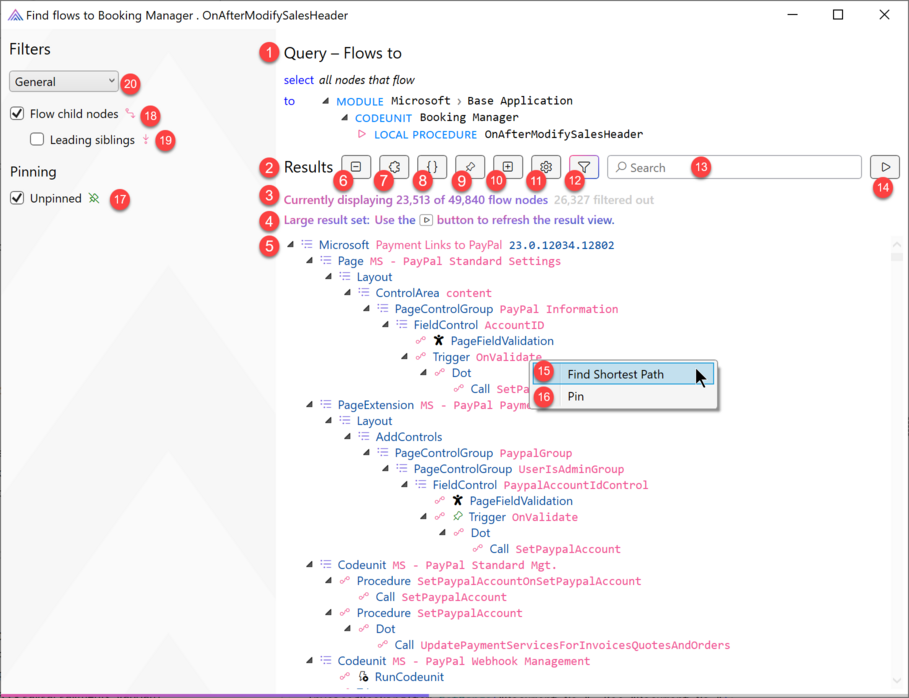Click the pin toolbar button in Results
The image size is (909, 698).
point(470,167)
